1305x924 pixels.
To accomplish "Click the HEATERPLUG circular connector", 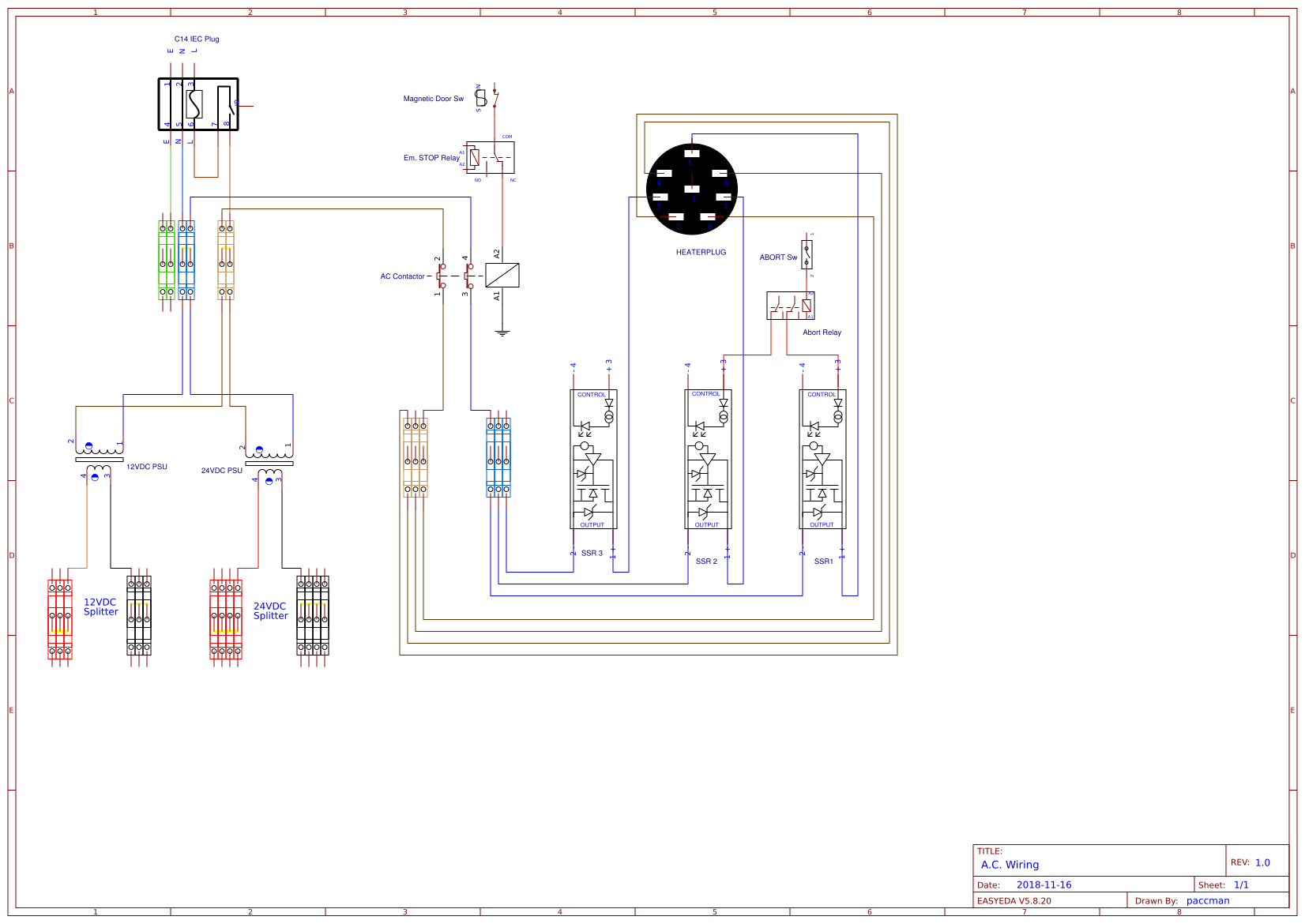I will (x=694, y=188).
